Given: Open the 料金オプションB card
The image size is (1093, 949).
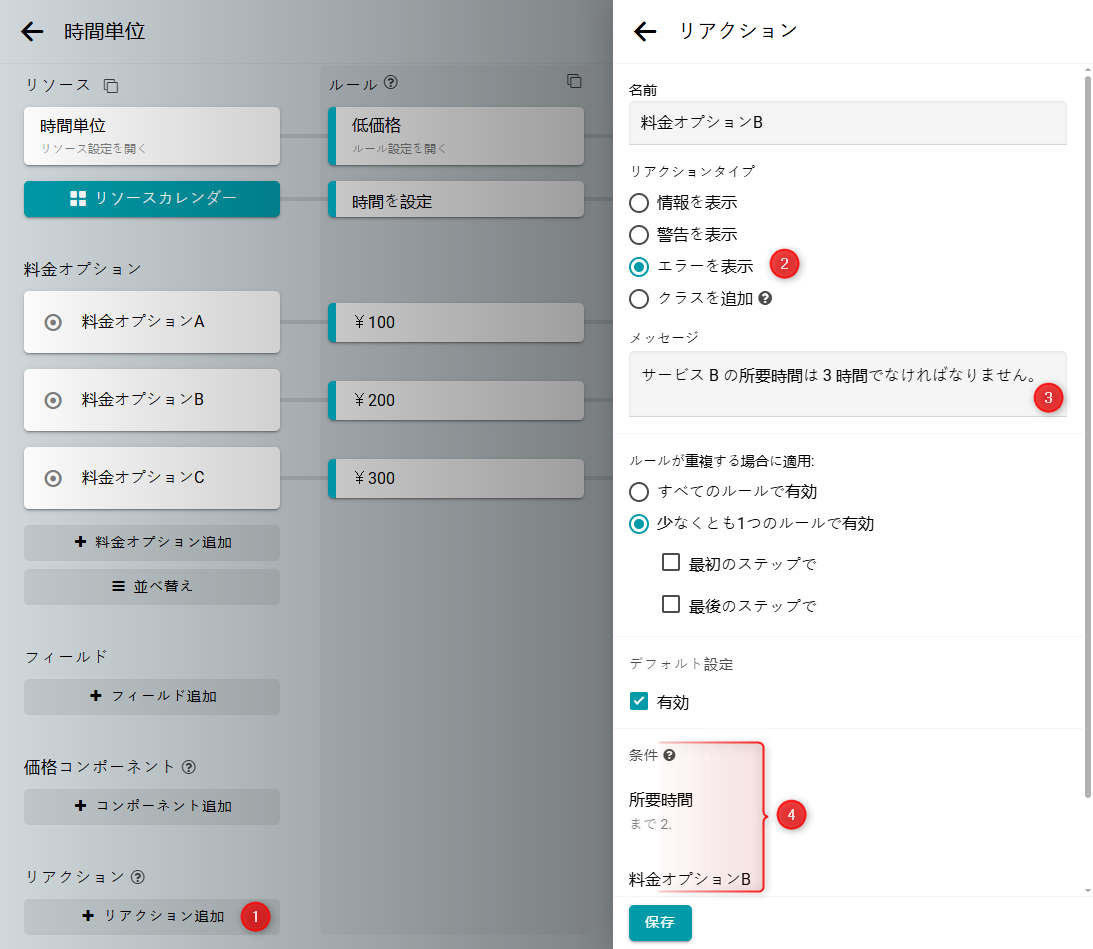Looking at the screenshot, I should (152, 400).
